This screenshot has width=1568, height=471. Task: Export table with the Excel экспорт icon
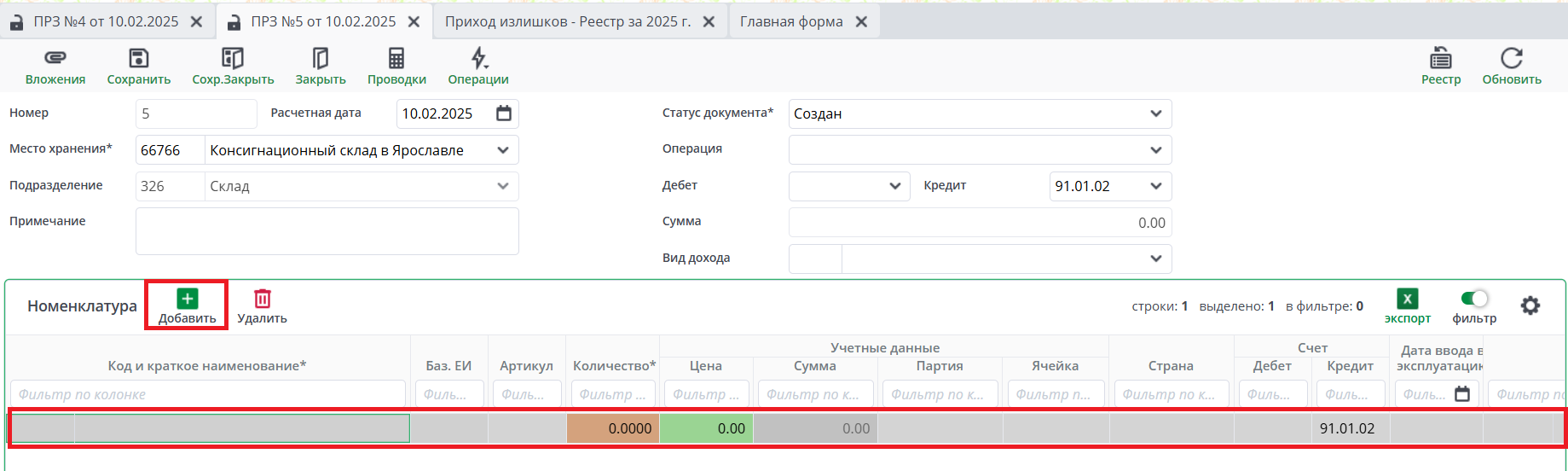(1407, 299)
